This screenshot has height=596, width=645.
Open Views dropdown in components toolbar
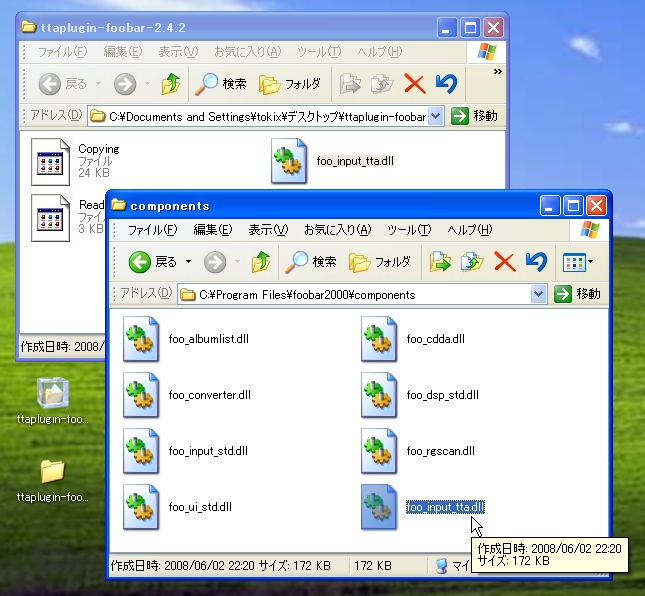tap(578, 262)
